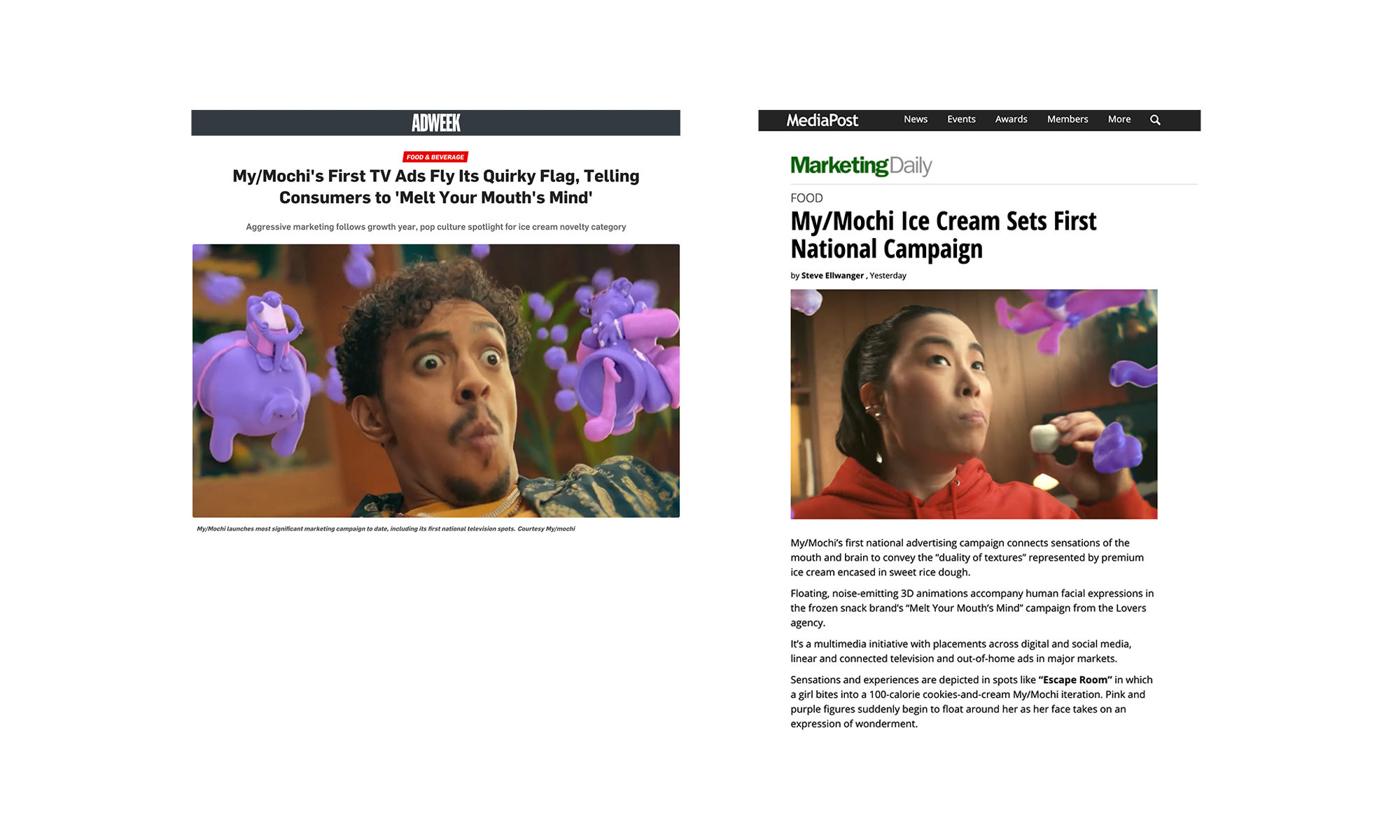The height and width of the screenshot is (840, 1400).
Task: Click paragraph starting 'Floating, noise-emitting 3D animations'
Action: (x=972, y=608)
